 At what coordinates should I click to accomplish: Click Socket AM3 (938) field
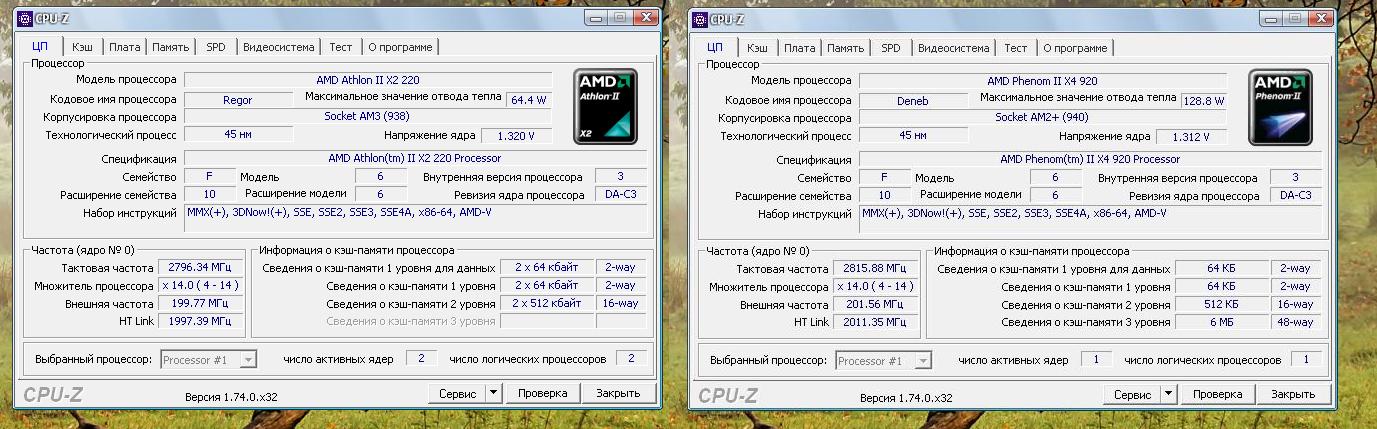[x=368, y=117]
